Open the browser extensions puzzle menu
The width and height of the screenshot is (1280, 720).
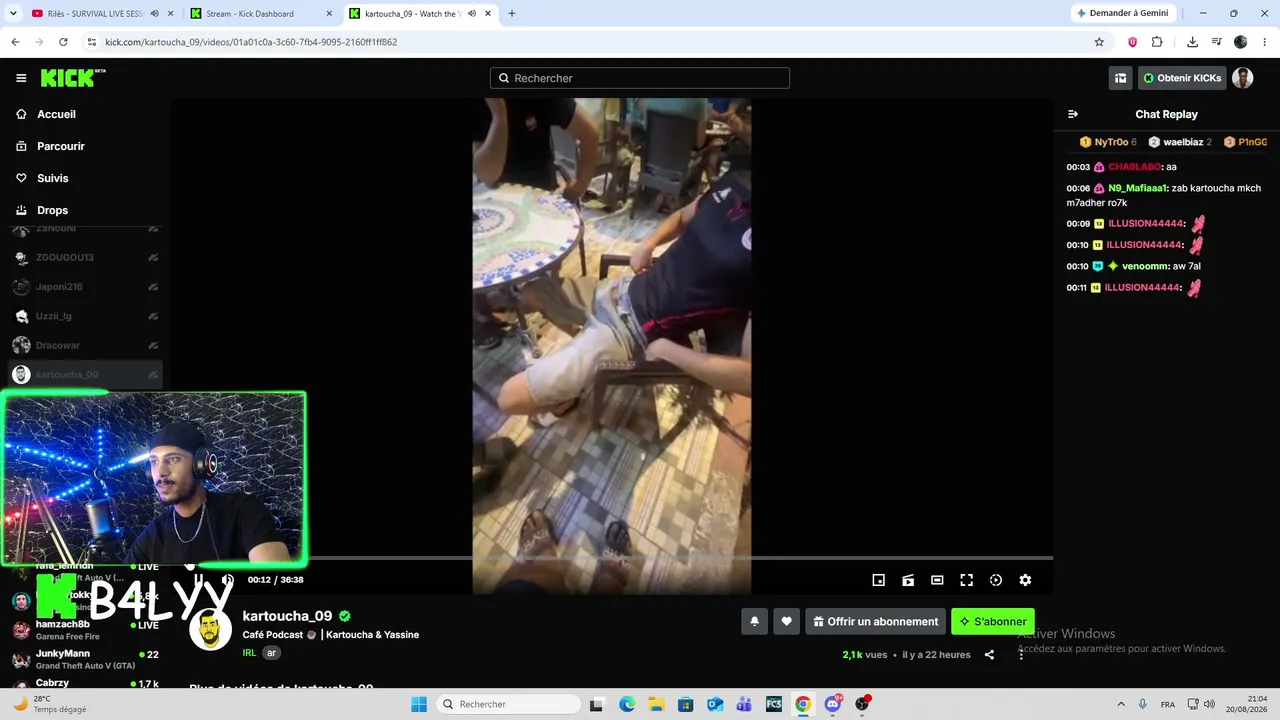tap(1157, 42)
